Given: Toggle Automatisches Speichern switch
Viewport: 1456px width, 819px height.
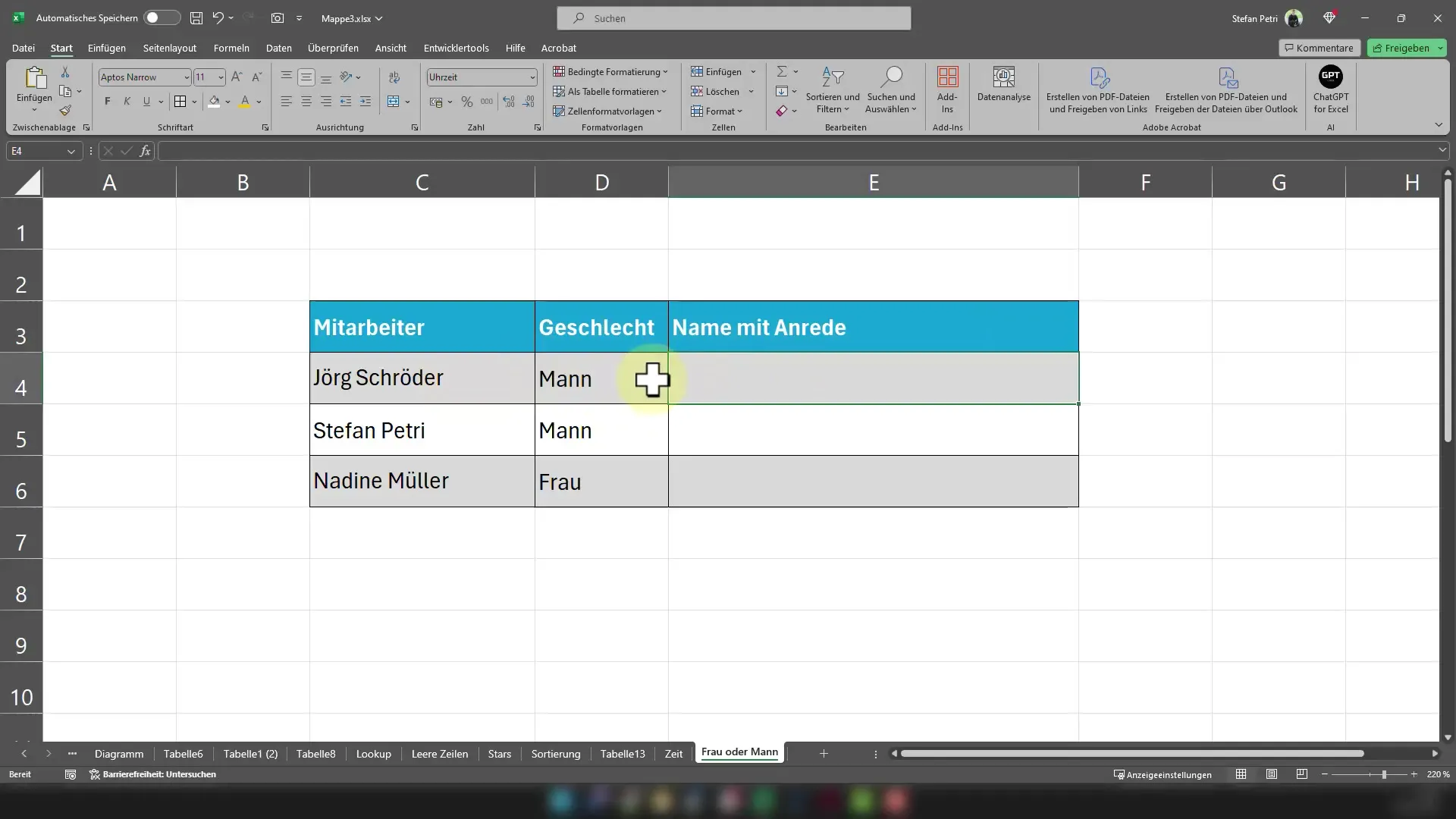Looking at the screenshot, I should click(161, 17).
